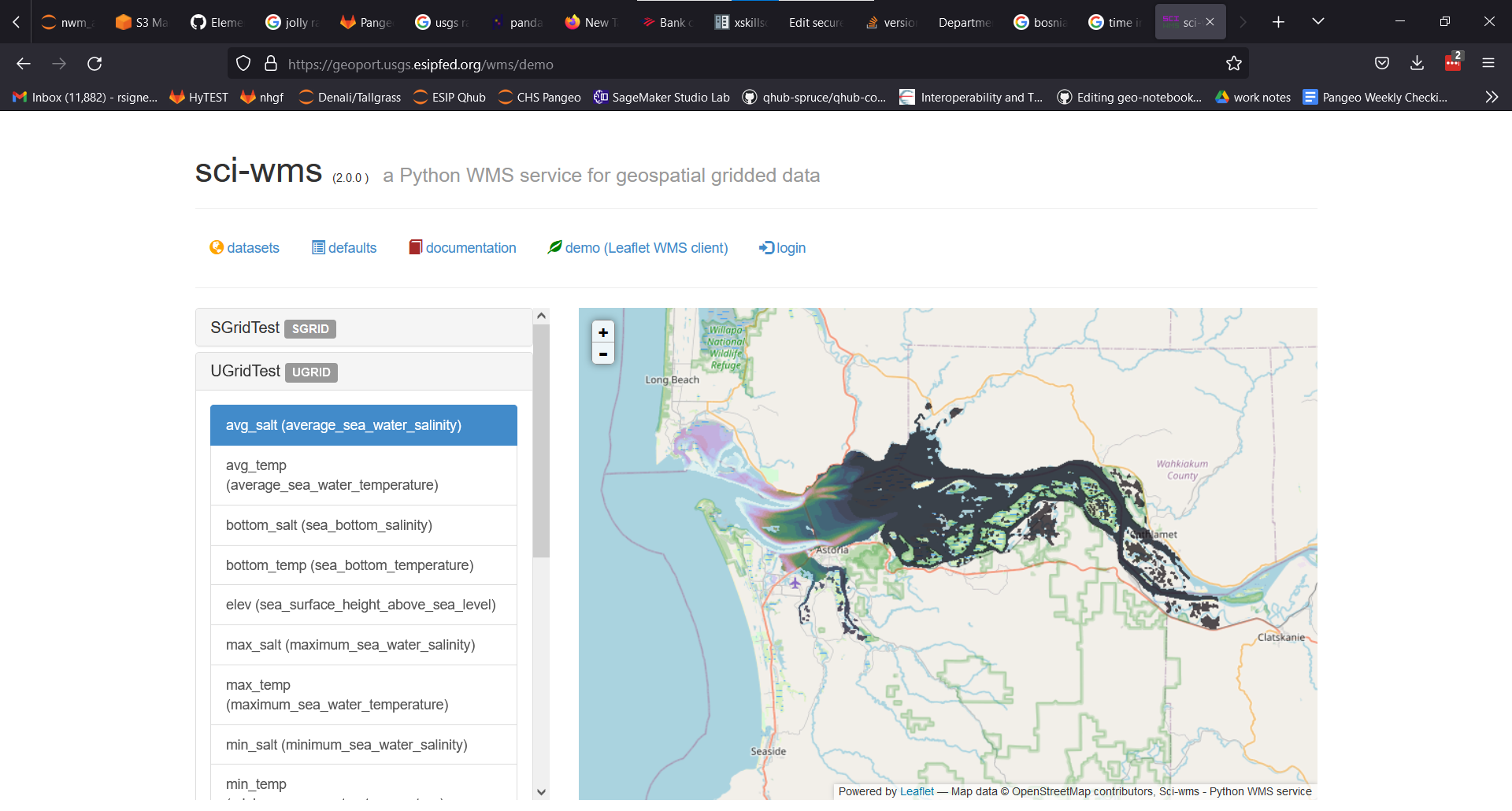The image size is (1512, 811).
Task: Open the Downloads panel icon in toolbar
Action: coord(1417,63)
